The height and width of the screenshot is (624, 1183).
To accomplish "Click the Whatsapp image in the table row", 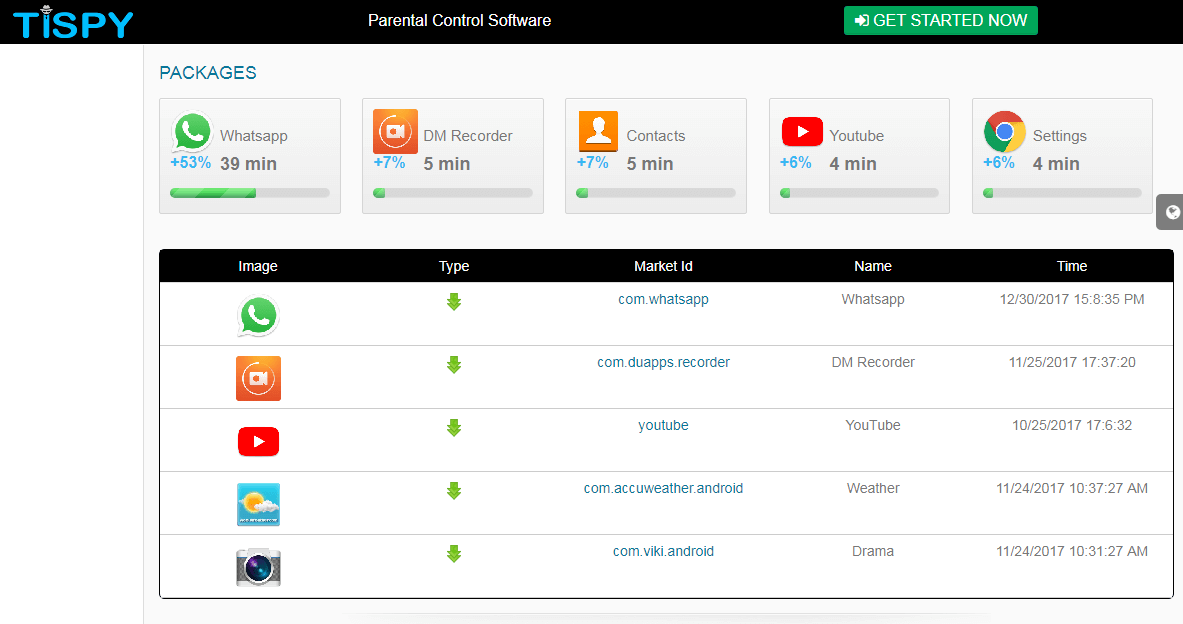I will coord(258,316).
